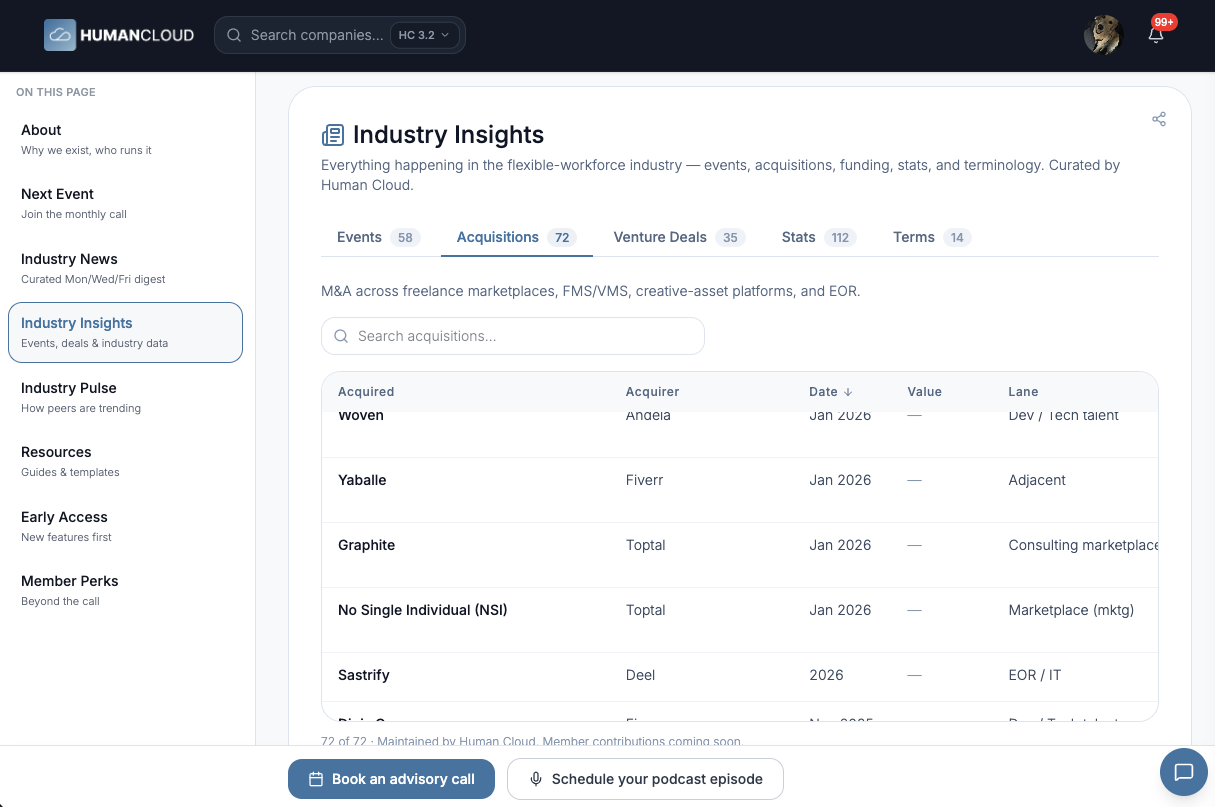
Task: Switch to the Stats tab
Action: (x=819, y=237)
